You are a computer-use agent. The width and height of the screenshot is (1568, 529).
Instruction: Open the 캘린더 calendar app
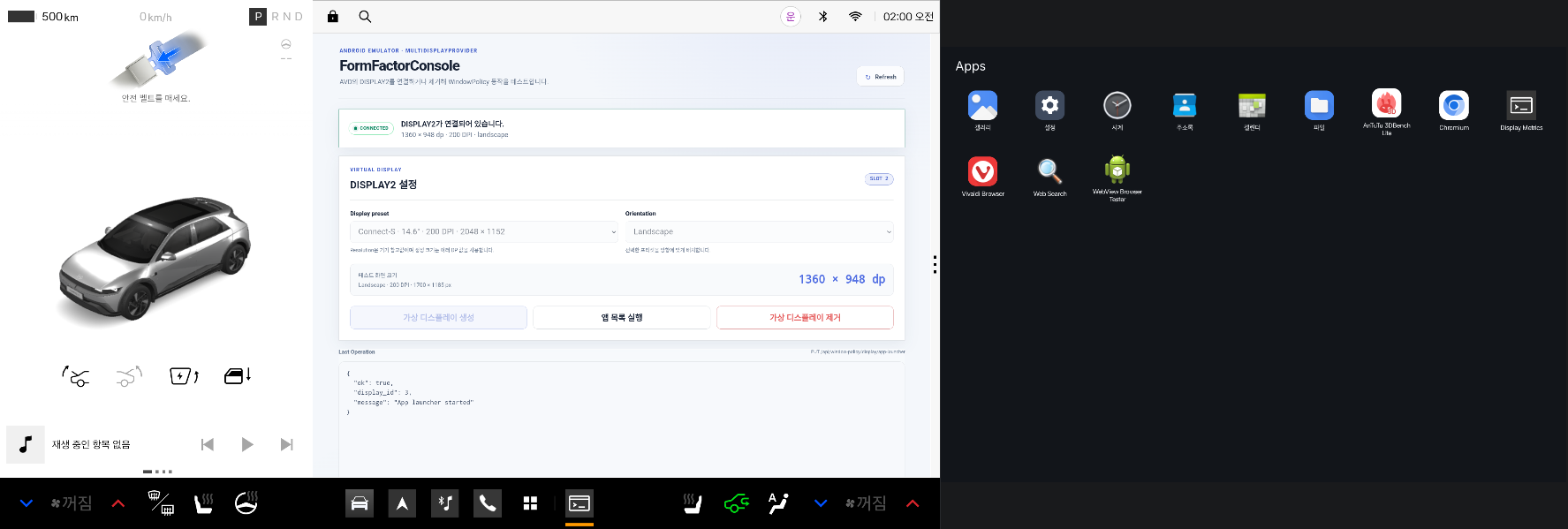(x=1252, y=106)
